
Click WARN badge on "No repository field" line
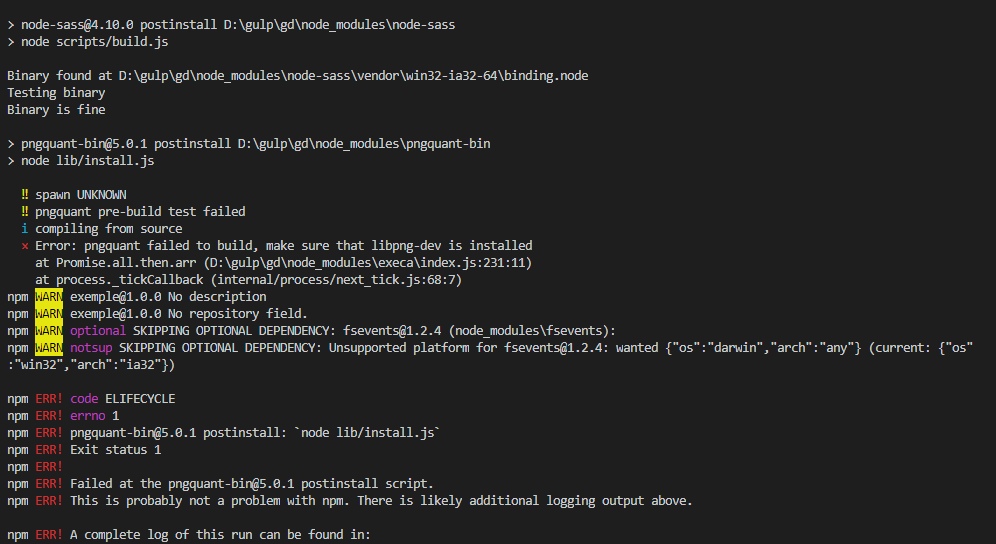pos(48,313)
